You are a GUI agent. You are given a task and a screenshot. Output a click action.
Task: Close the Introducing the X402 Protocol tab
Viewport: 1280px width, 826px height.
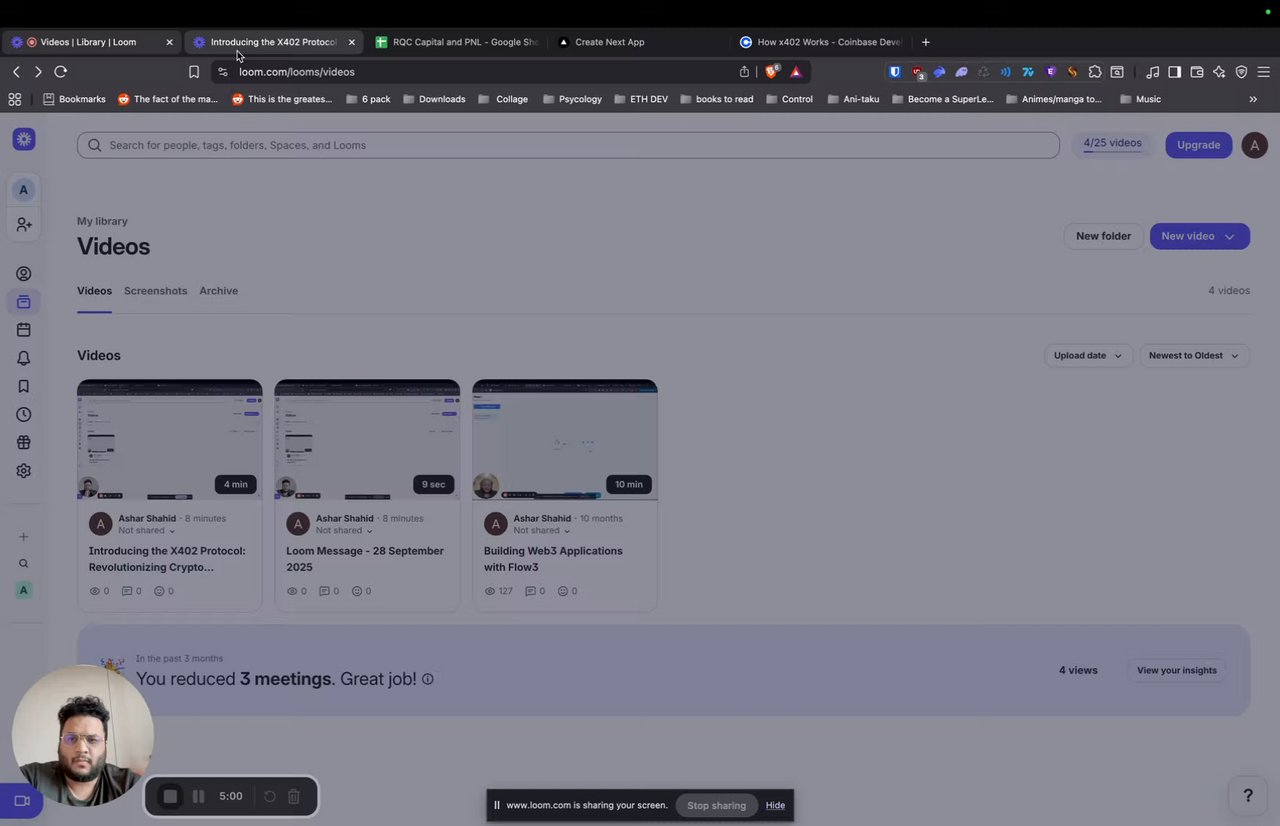click(351, 42)
